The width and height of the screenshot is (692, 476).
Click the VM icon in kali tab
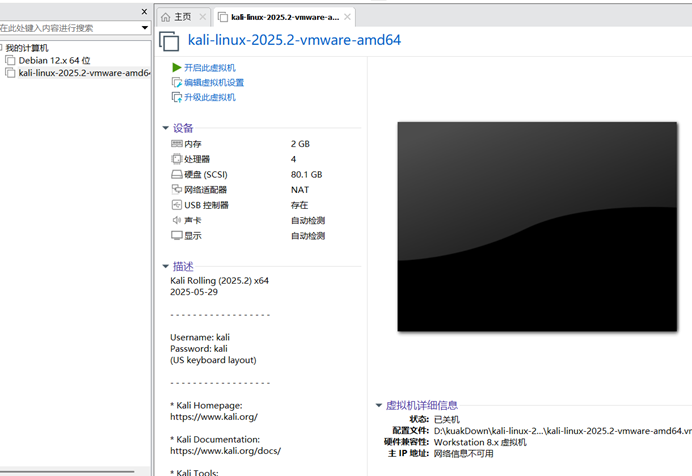click(223, 17)
